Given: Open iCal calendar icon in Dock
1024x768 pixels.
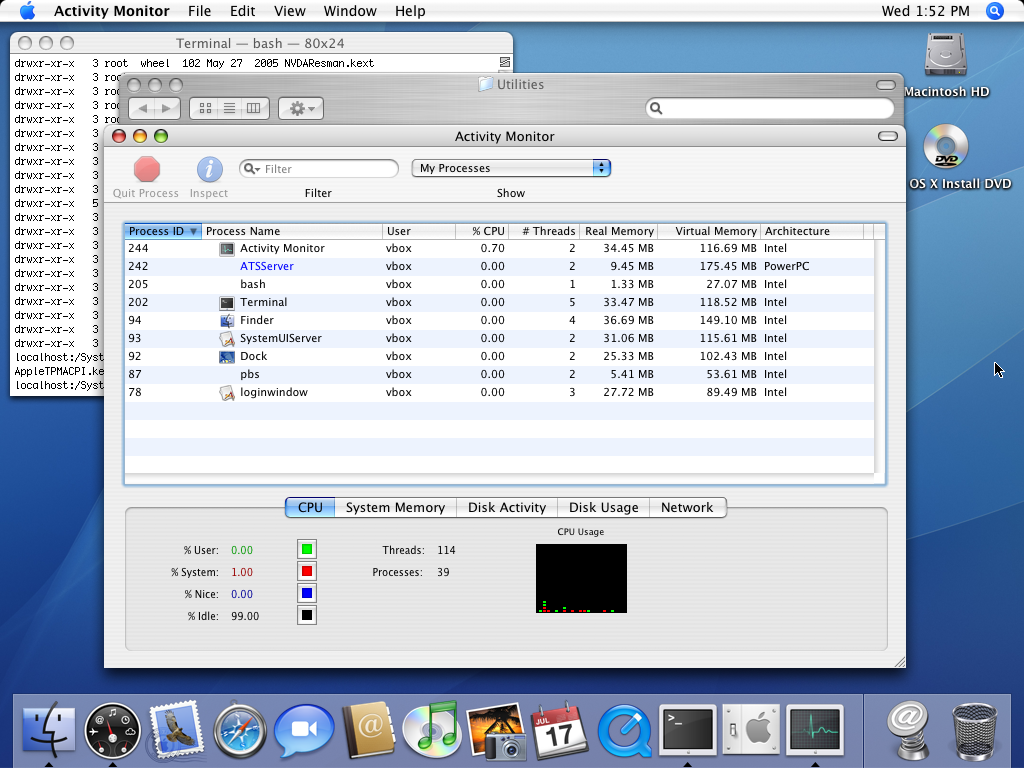Looking at the screenshot, I should (x=560, y=729).
